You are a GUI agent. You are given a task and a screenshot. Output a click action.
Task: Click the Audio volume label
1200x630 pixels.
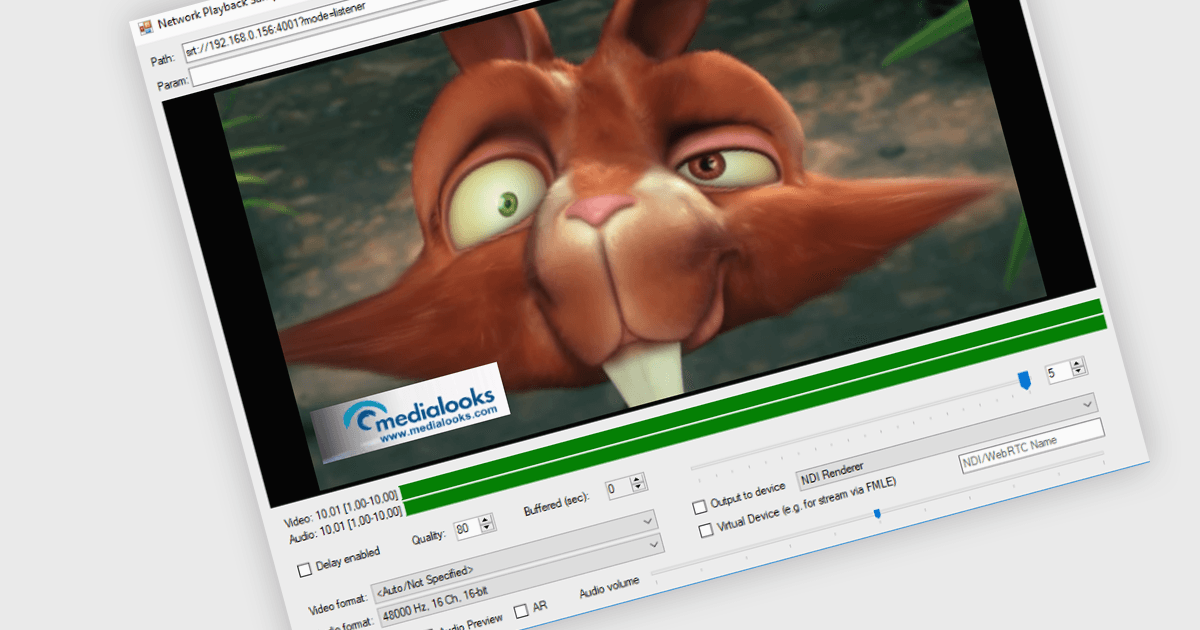[608, 587]
